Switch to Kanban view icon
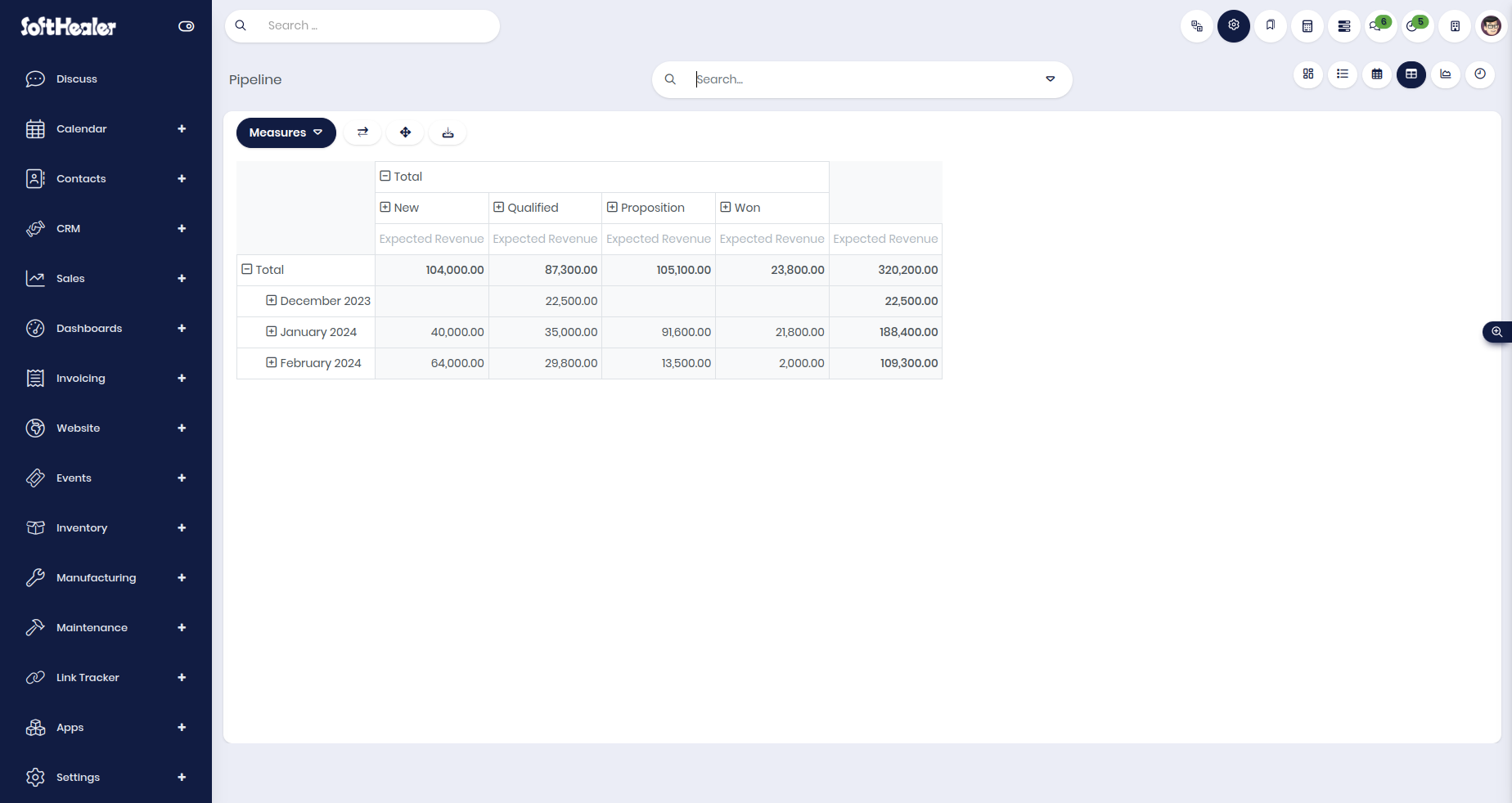 pyautogui.click(x=1308, y=74)
